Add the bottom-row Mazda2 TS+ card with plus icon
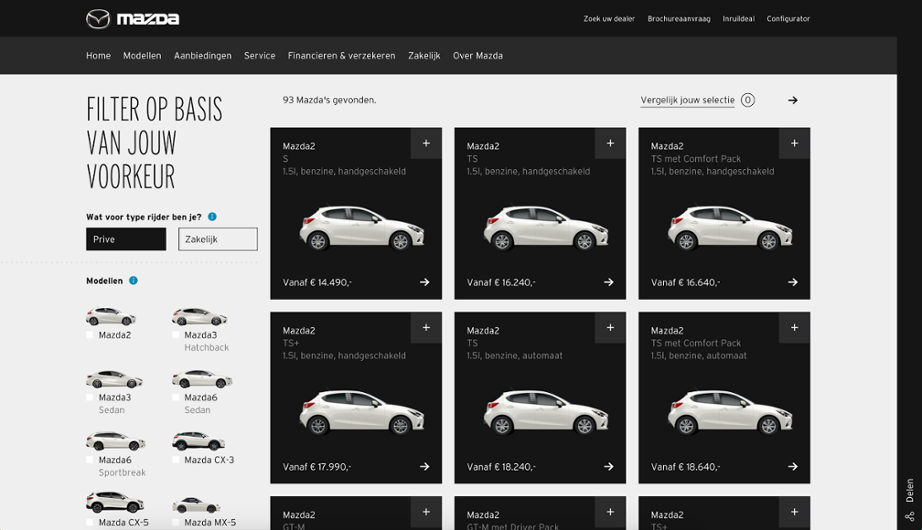Image resolution: width=922 pixels, height=530 pixels. [x=794, y=512]
